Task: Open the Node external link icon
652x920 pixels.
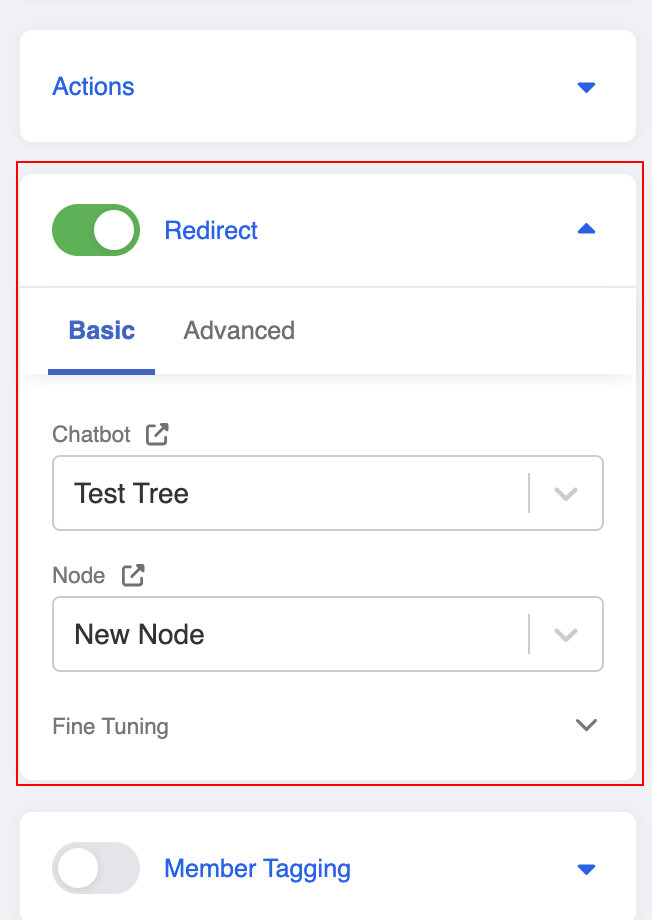Action: [133, 575]
